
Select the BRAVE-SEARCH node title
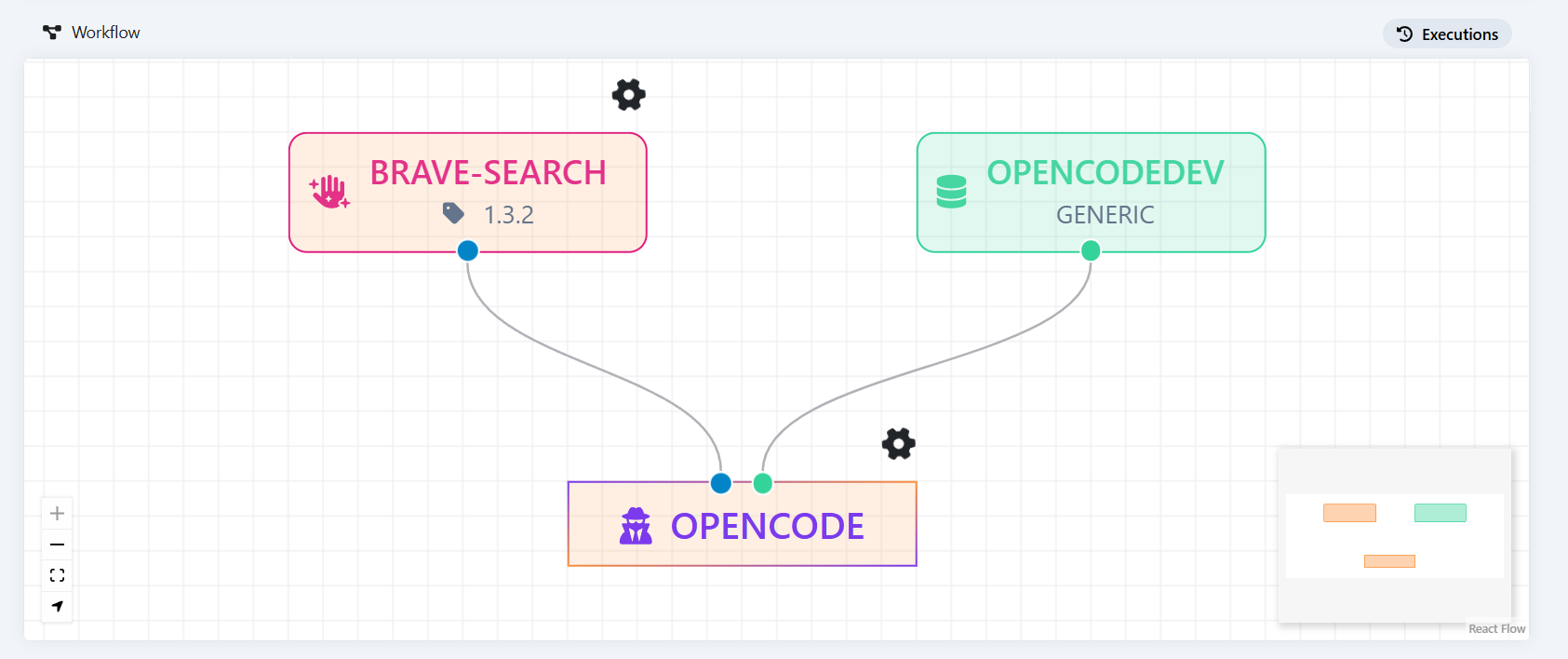click(x=488, y=172)
